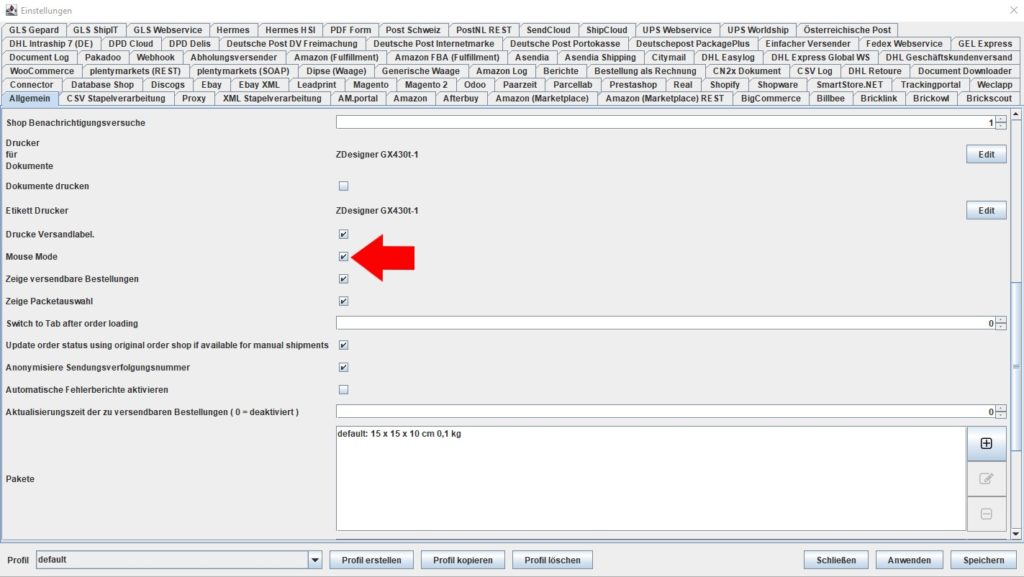Click the Einstellungen window app icon

coord(11,10)
